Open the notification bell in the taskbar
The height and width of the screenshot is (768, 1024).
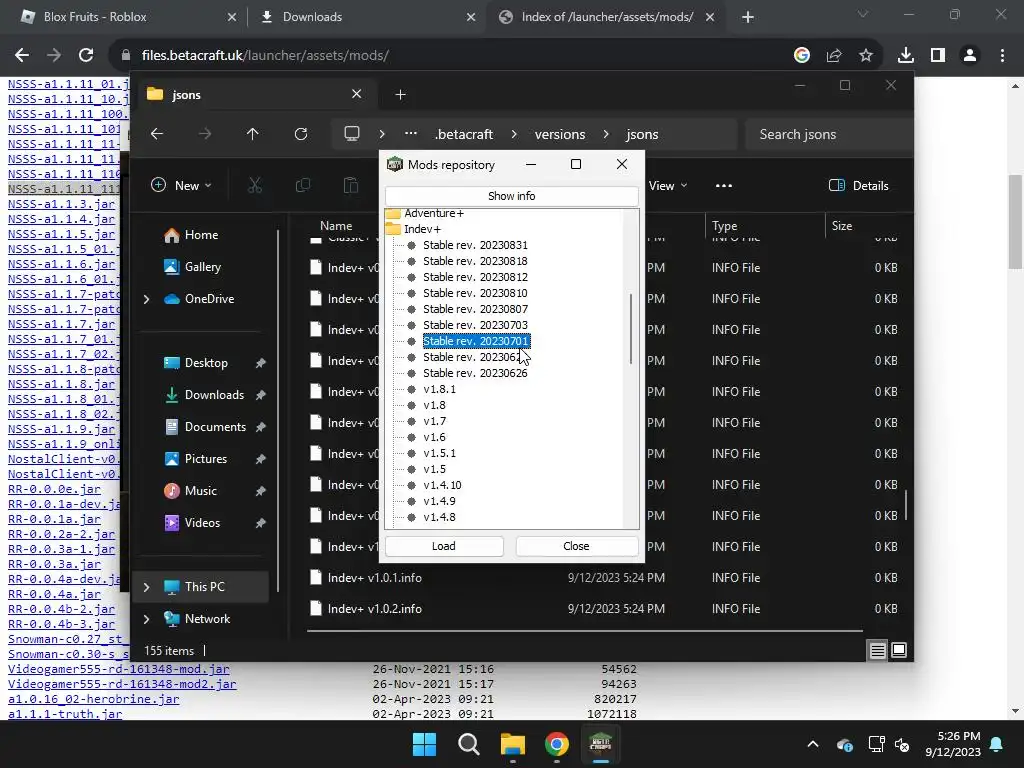pos(997,744)
